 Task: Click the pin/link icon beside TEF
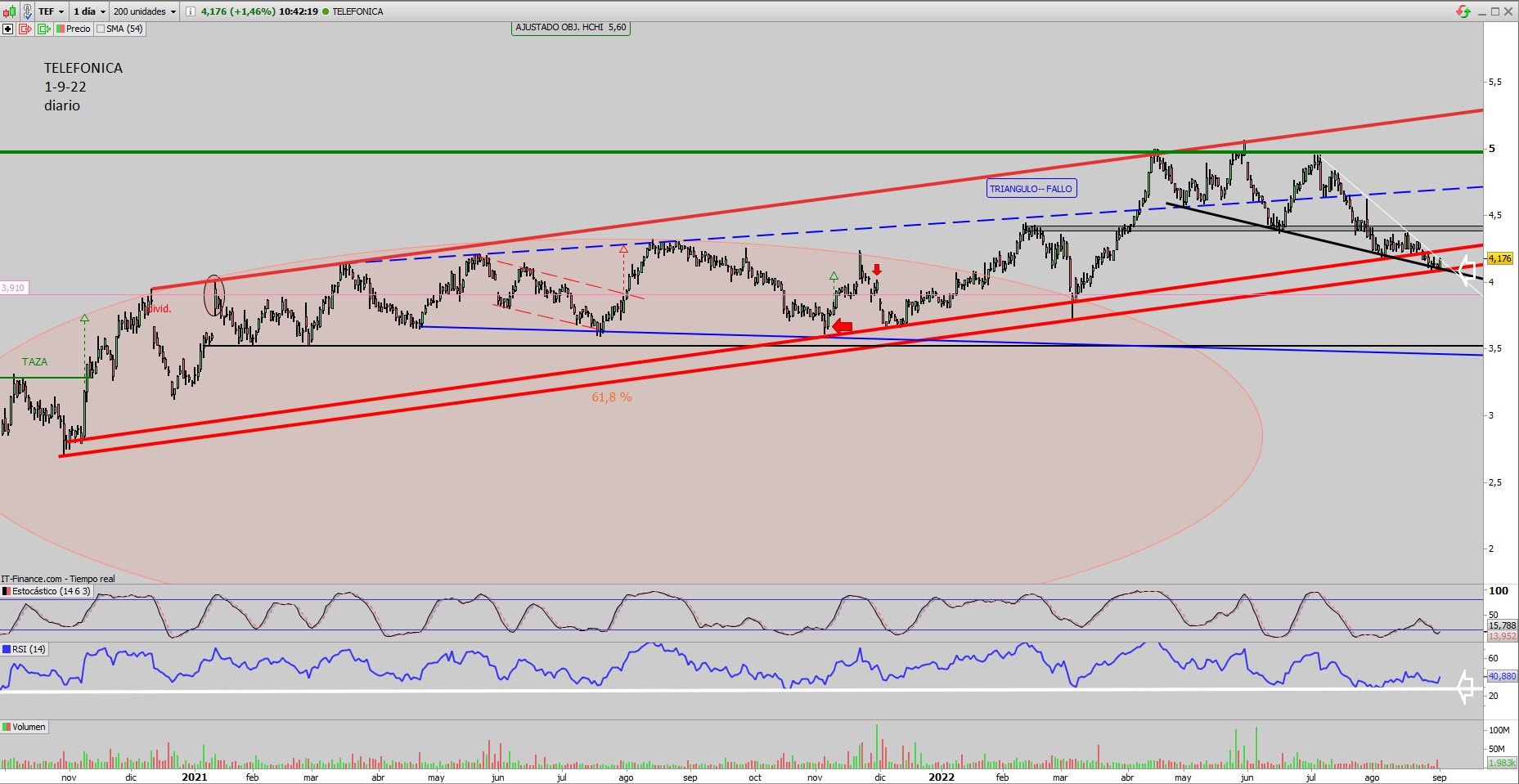27,11
